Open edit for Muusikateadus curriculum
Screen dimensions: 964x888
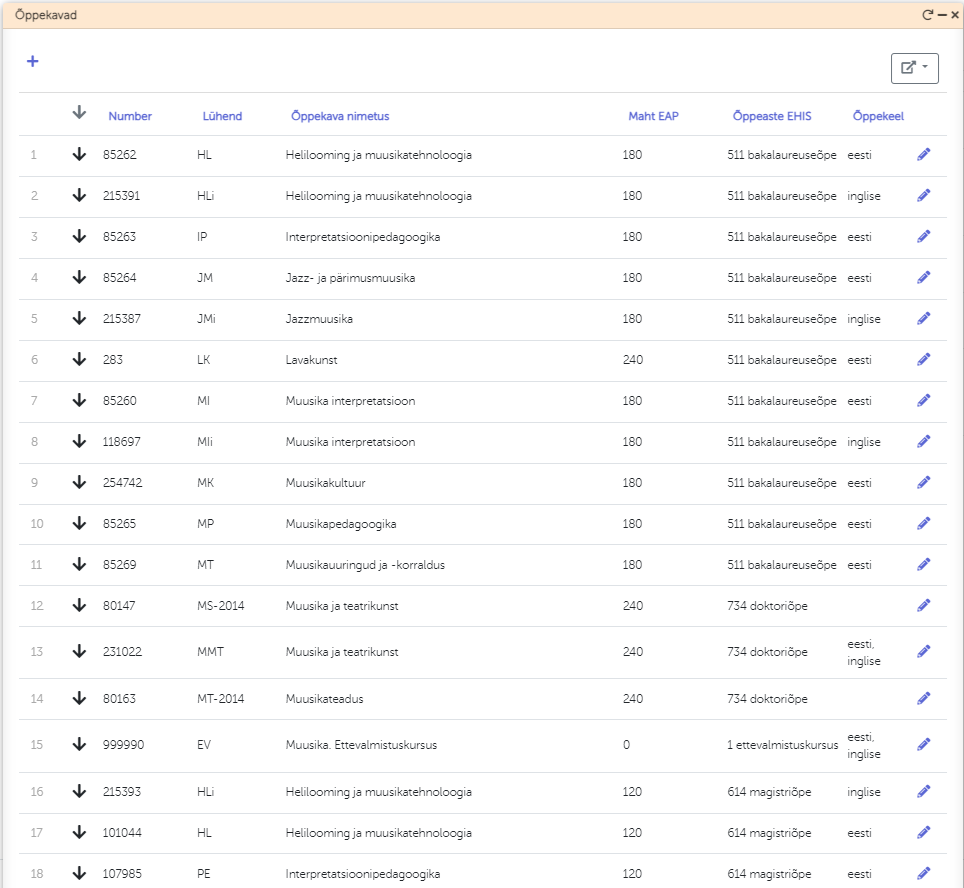click(923, 698)
